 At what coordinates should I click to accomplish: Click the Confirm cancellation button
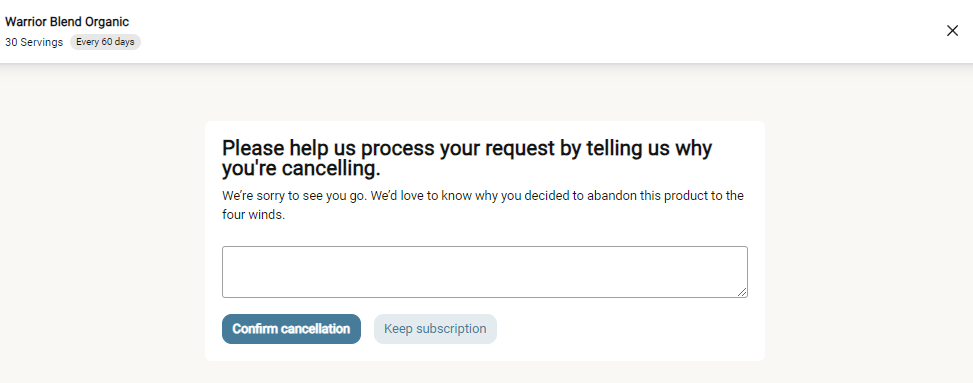291,329
